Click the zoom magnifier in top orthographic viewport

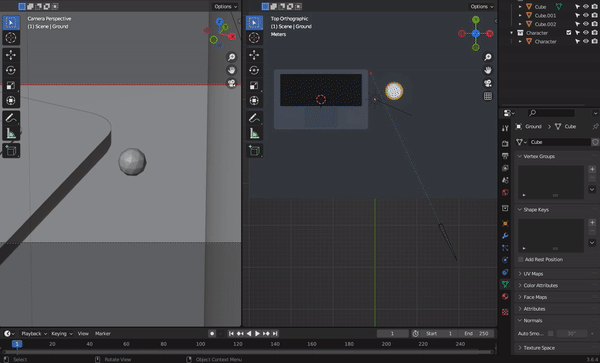(x=488, y=57)
